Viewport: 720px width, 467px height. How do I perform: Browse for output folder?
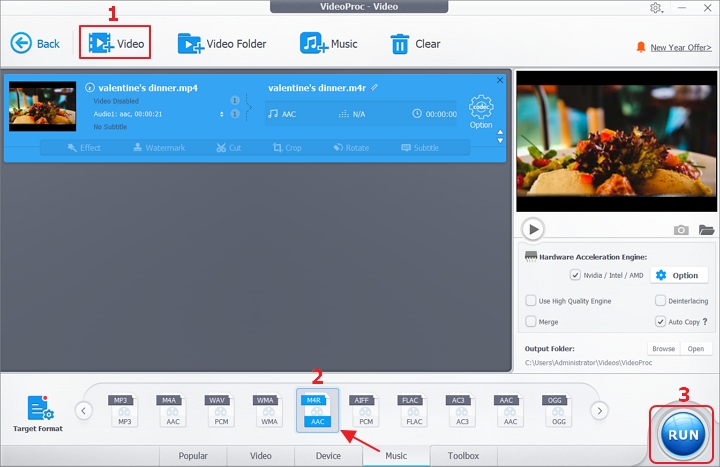(664, 349)
